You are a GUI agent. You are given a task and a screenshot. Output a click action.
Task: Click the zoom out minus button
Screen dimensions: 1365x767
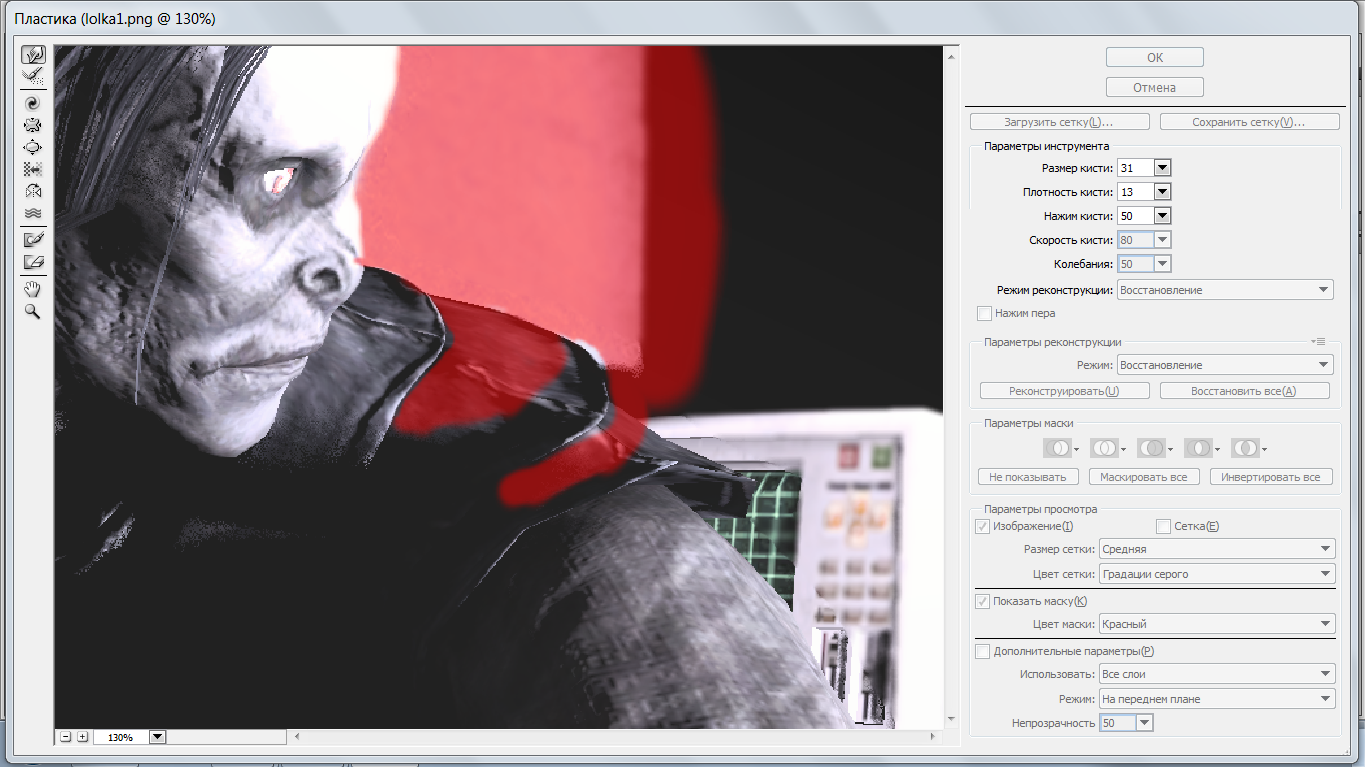click(66, 737)
